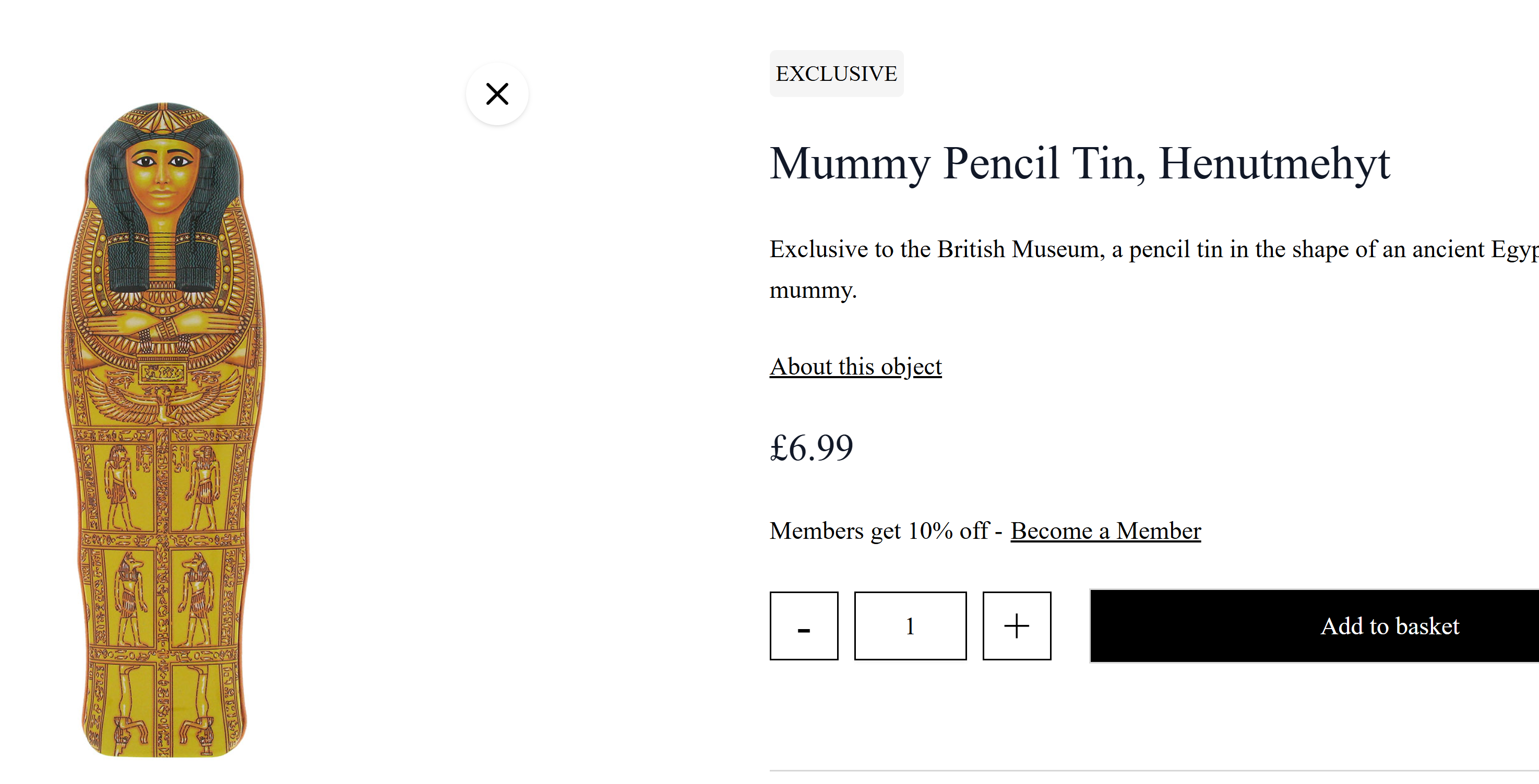Click the £6.99 price text
This screenshot has height=784, width=1539.
[812, 448]
